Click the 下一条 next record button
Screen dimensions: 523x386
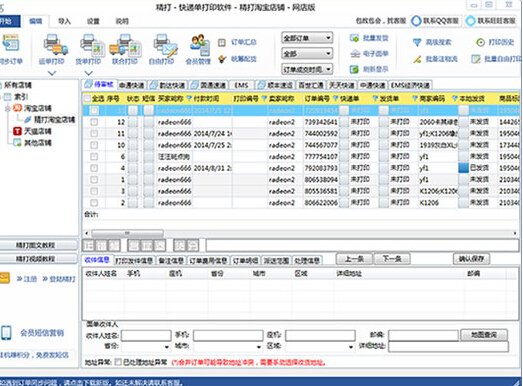pyautogui.click(x=392, y=259)
